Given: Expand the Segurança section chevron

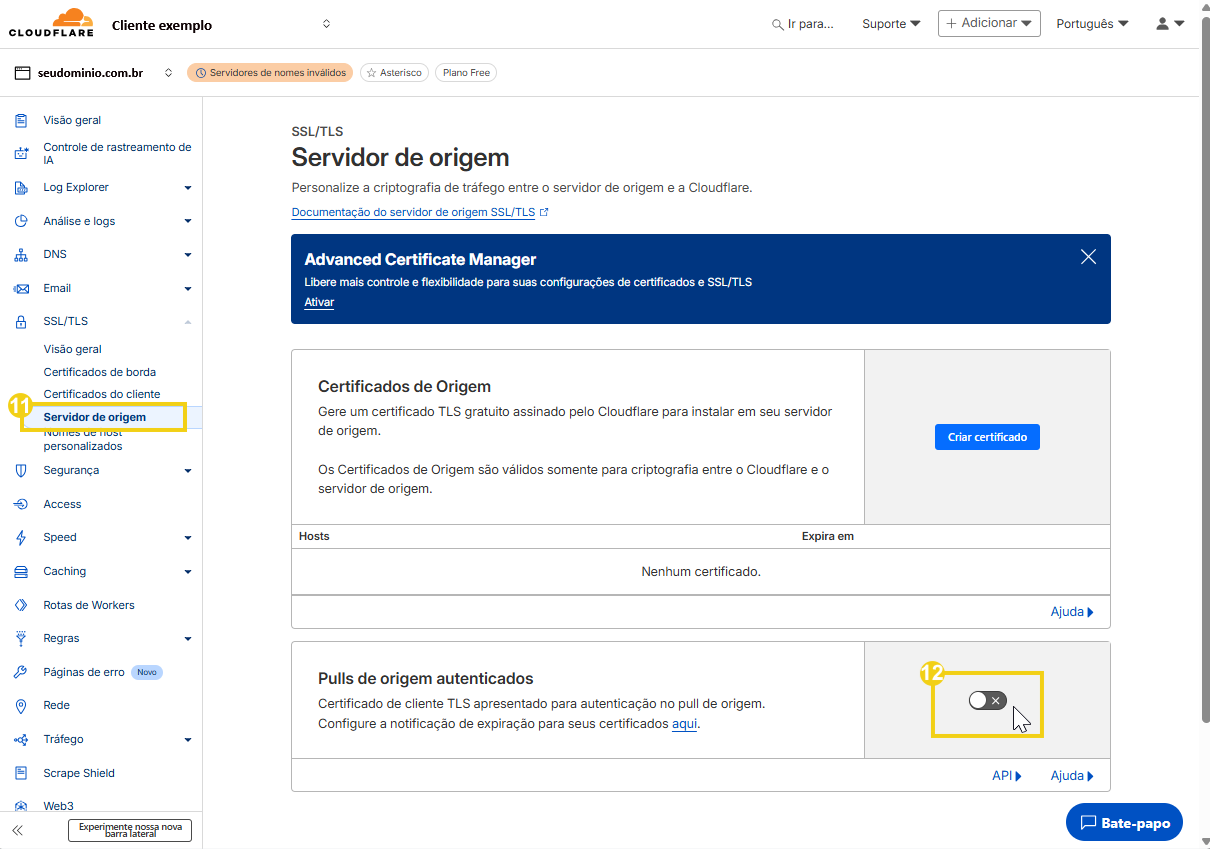Looking at the screenshot, I should pyautogui.click(x=186, y=470).
